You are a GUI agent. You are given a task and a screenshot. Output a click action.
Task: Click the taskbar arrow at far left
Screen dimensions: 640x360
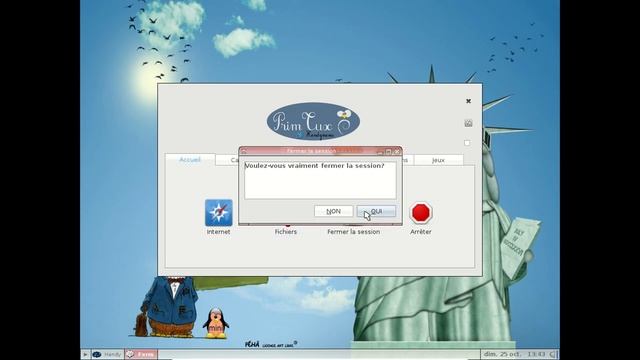coord(85,354)
